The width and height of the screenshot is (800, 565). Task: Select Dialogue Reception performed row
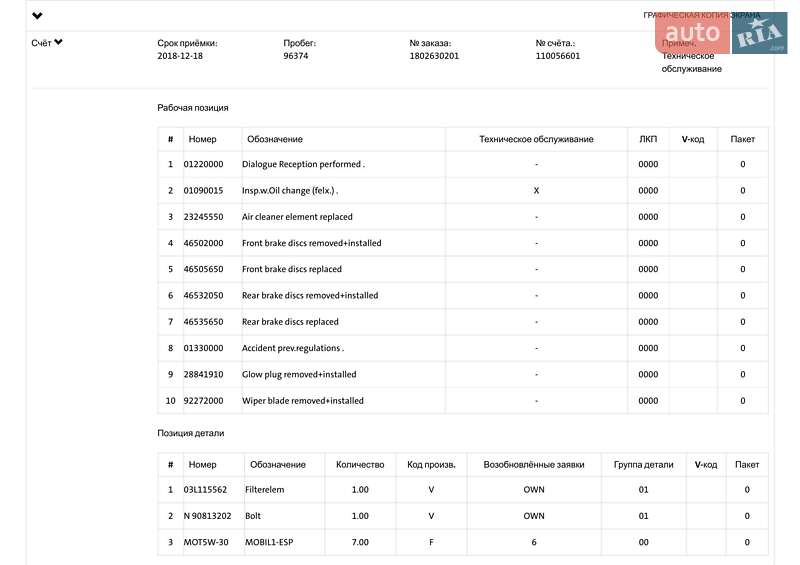point(463,164)
